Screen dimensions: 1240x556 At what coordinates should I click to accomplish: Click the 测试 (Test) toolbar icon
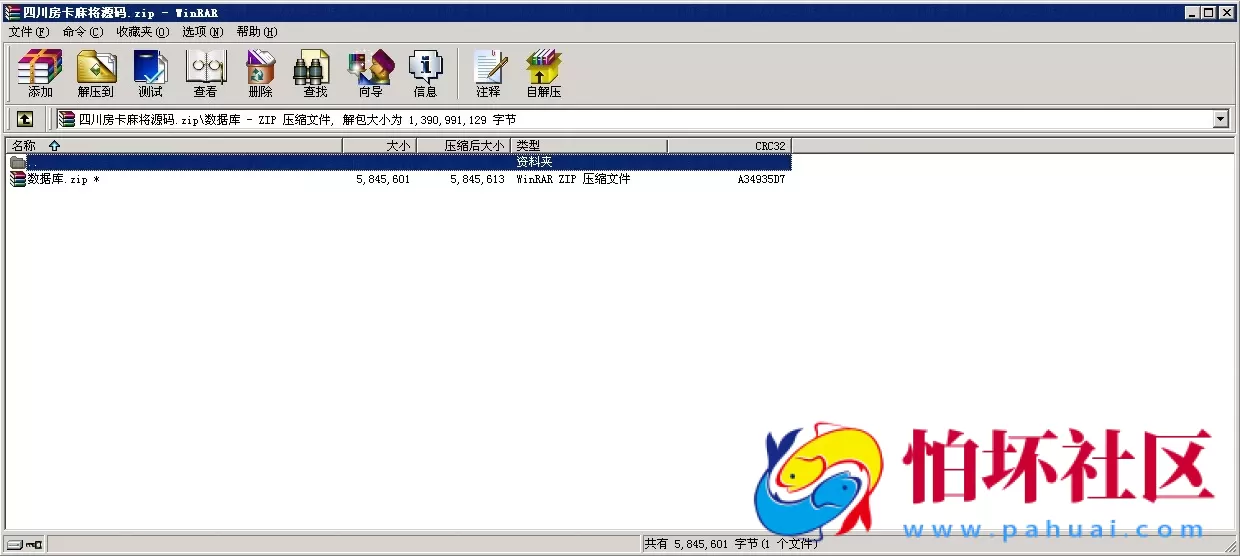(x=150, y=74)
